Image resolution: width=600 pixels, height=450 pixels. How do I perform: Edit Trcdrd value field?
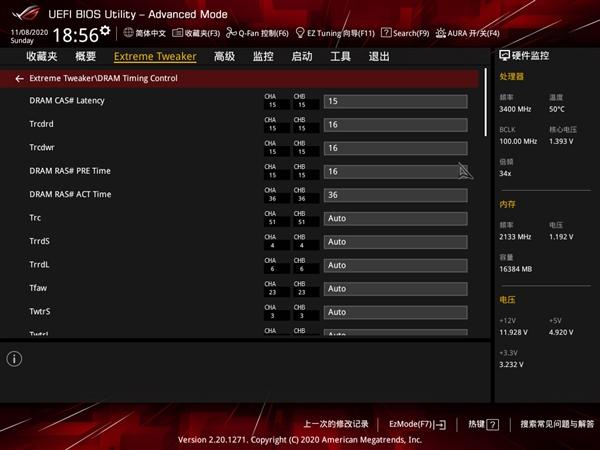tap(396, 125)
